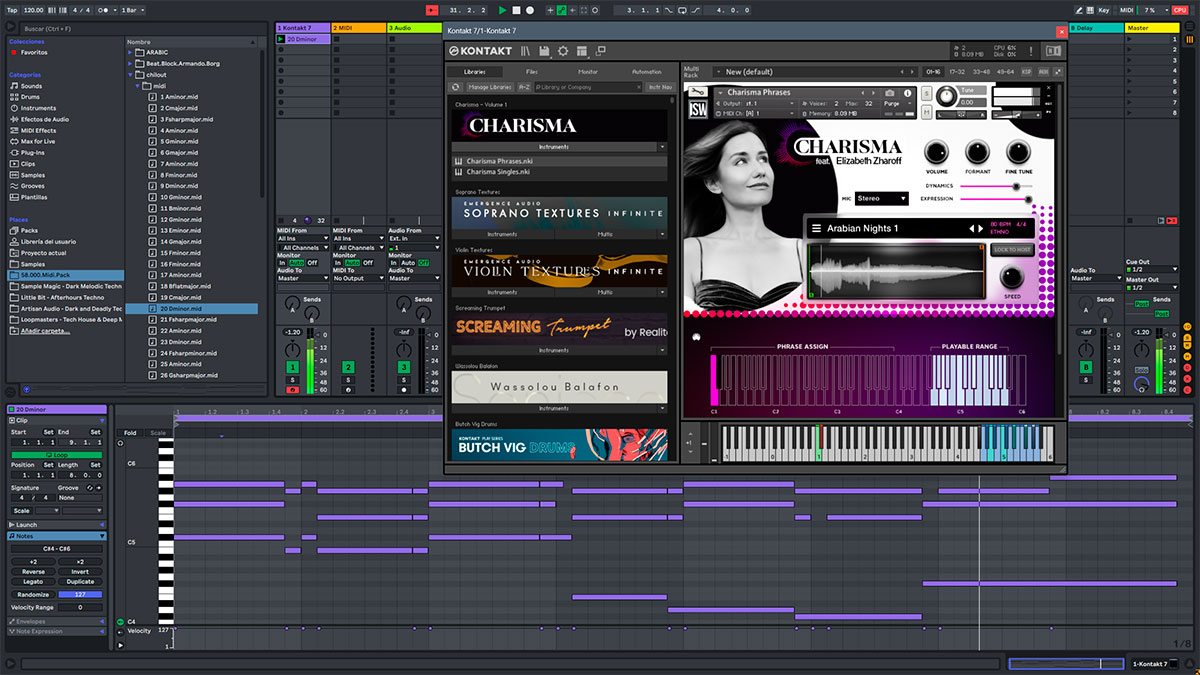This screenshot has height=675, width=1200.
Task: Open Kontakt's workspace layout icon
Action: [x=582, y=51]
